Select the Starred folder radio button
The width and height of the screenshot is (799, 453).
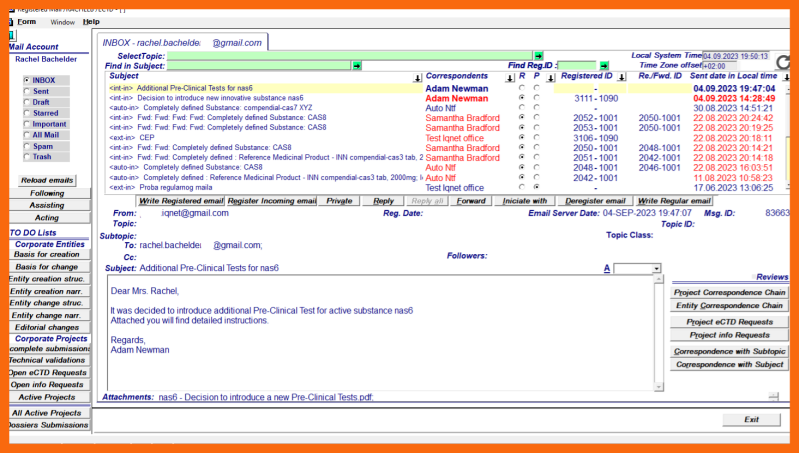pyautogui.click(x=26, y=113)
